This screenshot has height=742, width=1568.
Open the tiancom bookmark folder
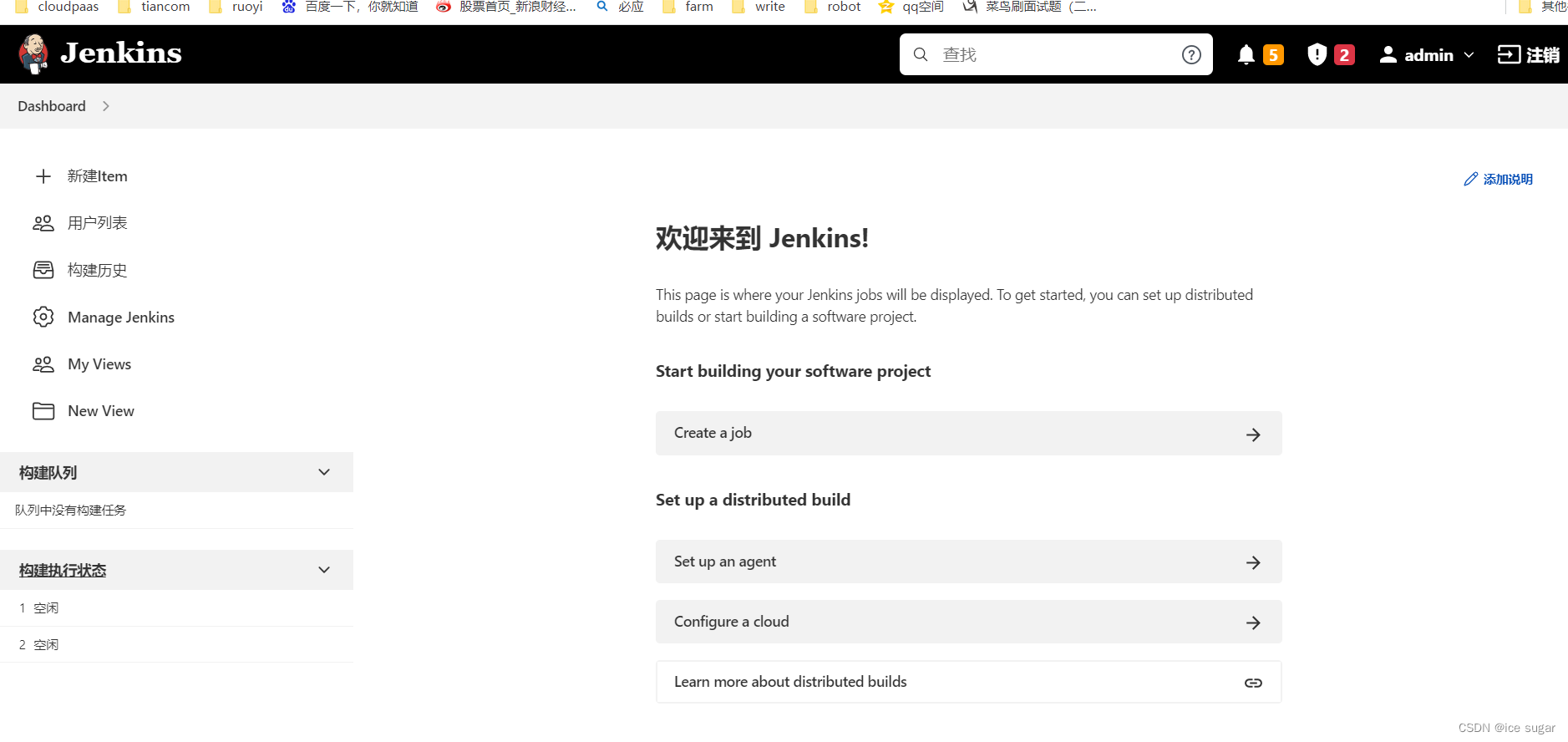(154, 7)
